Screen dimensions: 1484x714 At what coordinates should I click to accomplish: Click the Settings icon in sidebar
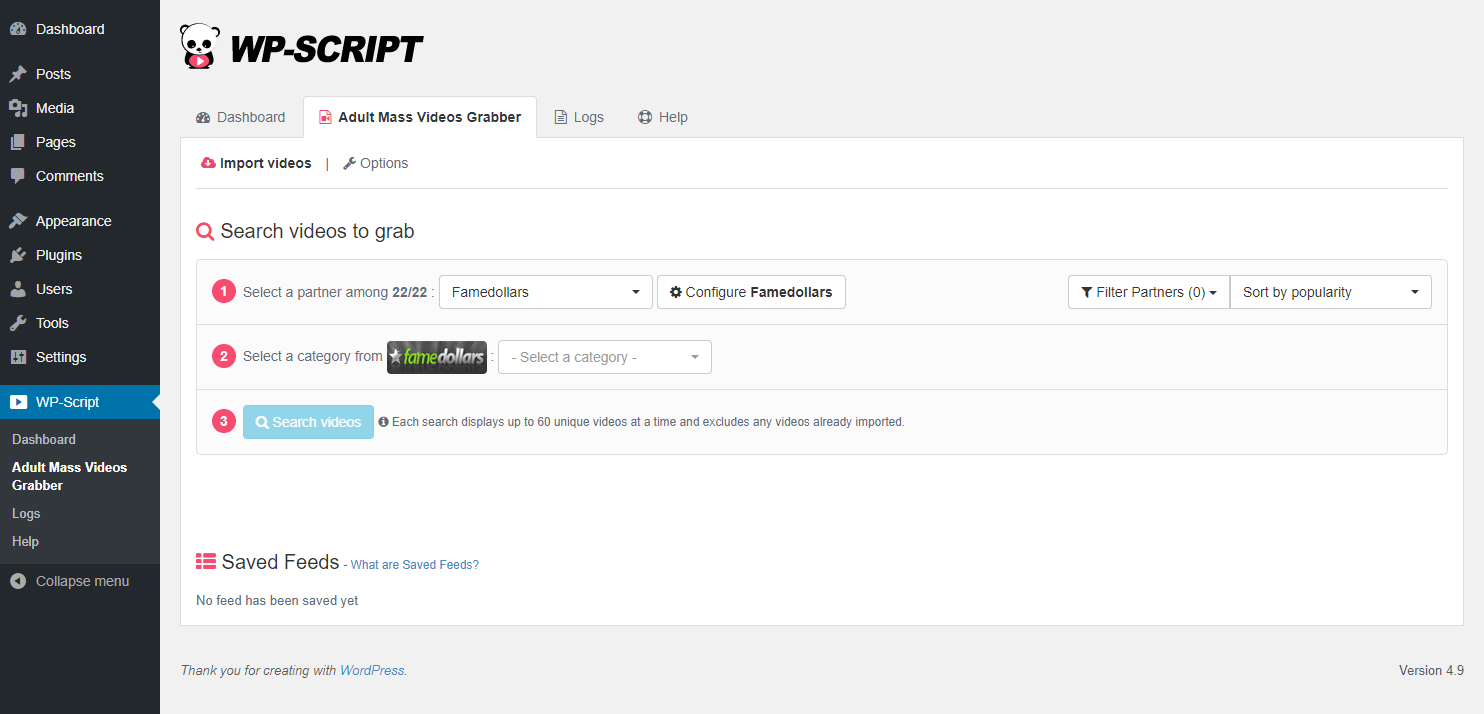pos(18,357)
